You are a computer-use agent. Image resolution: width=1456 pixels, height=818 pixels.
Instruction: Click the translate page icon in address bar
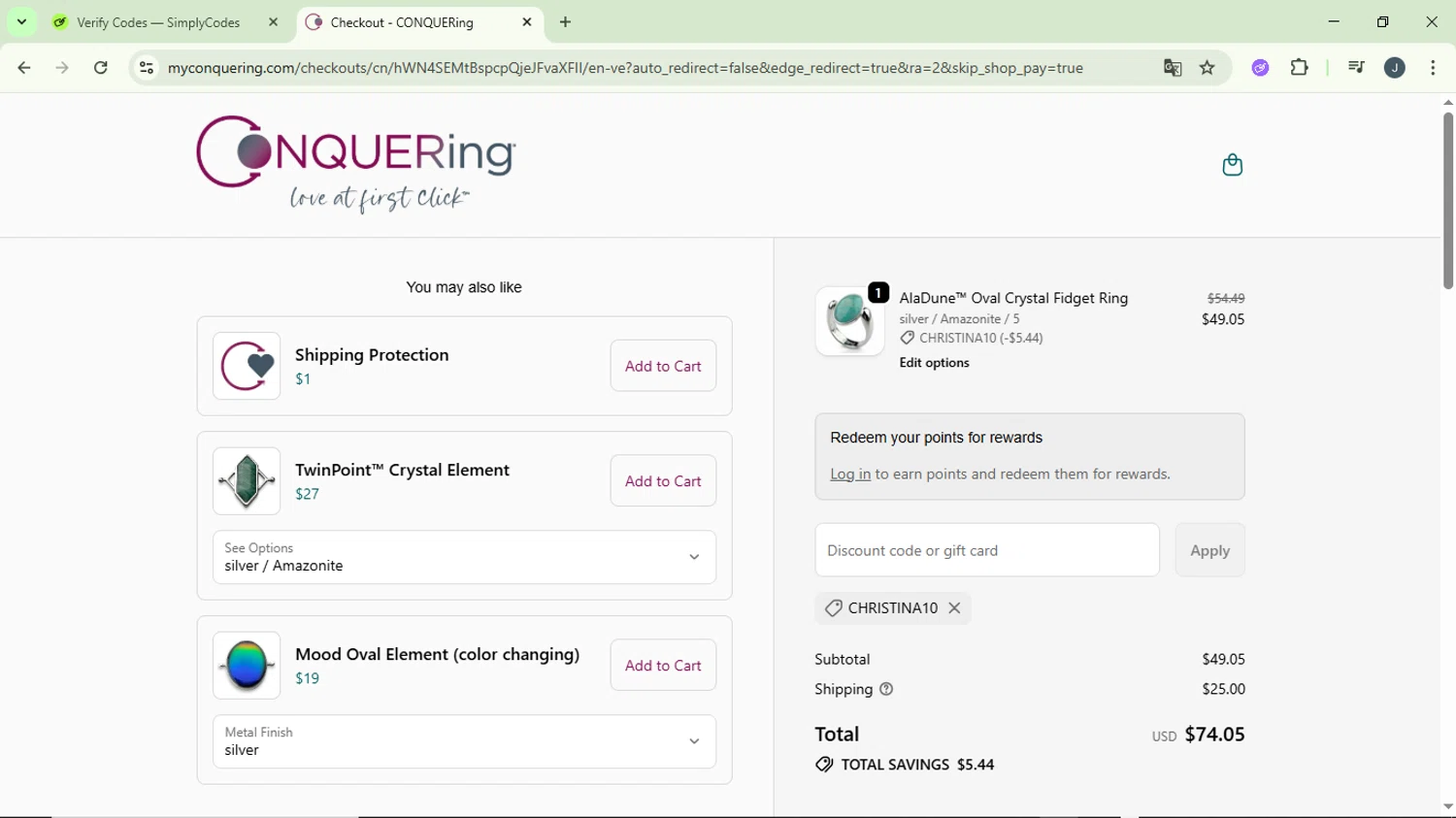1173,68
